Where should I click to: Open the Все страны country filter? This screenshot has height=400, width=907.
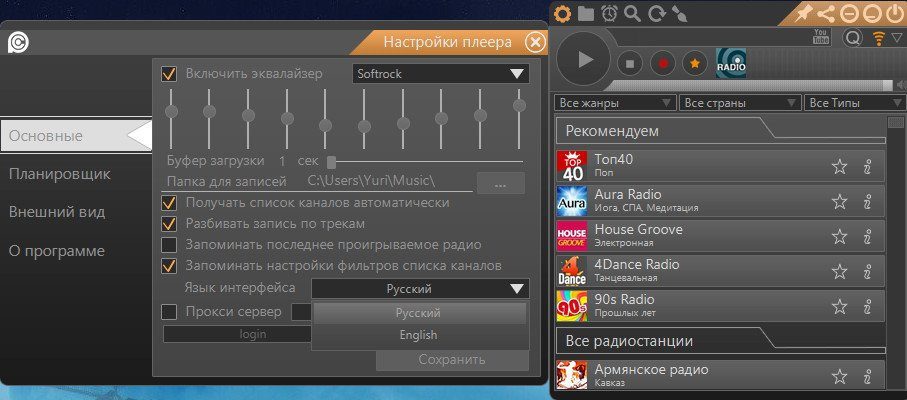[x=739, y=103]
